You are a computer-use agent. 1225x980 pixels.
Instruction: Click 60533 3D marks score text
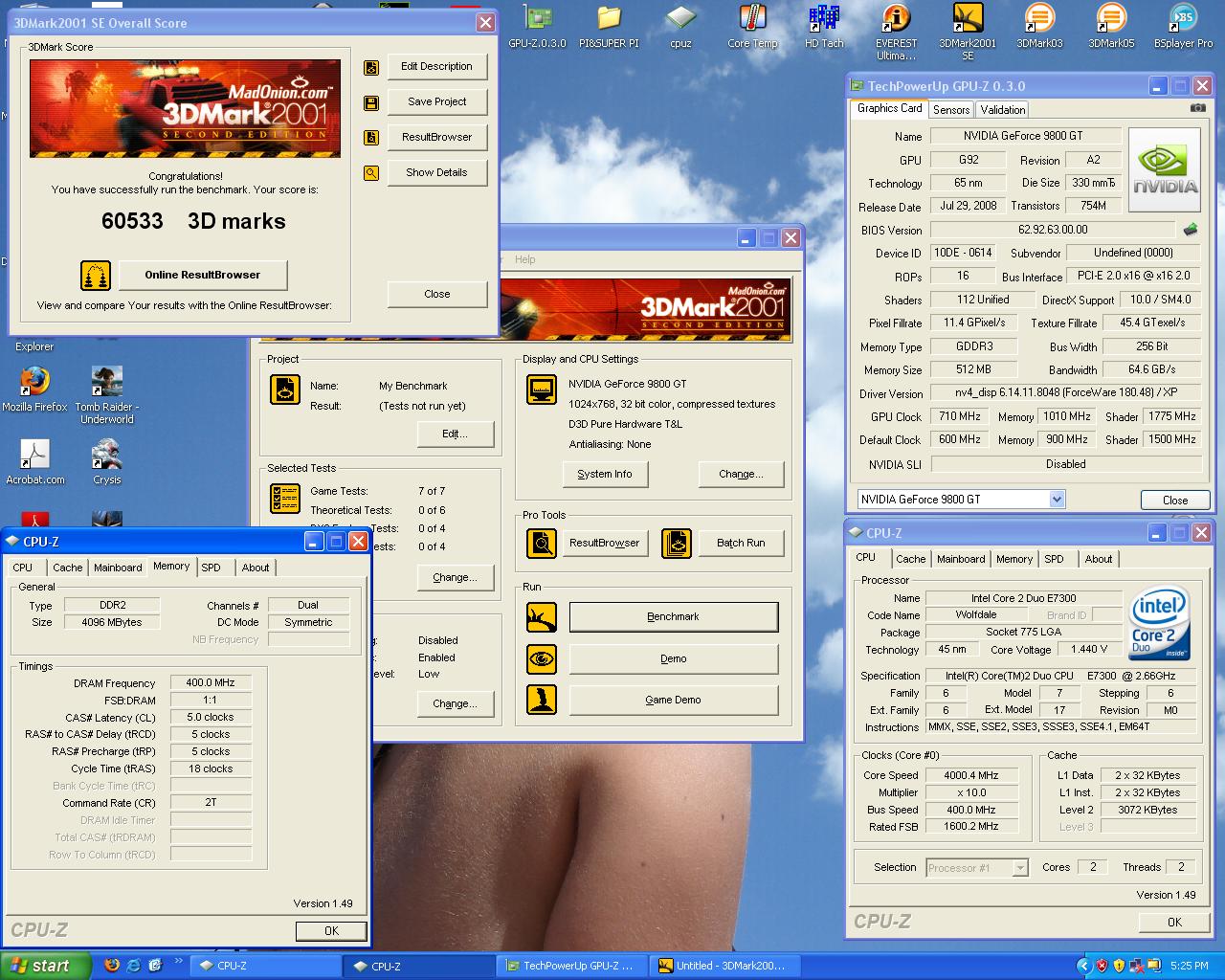pyautogui.click(x=193, y=221)
